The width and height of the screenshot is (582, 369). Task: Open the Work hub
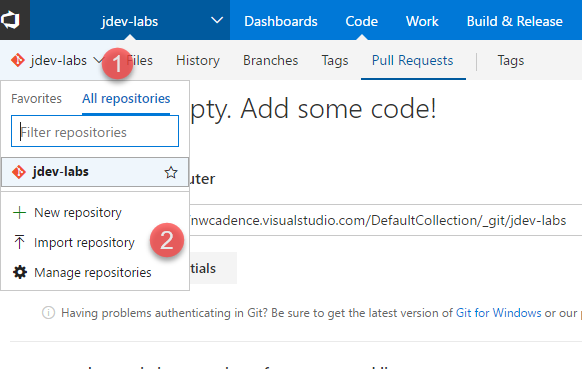[x=422, y=21]
